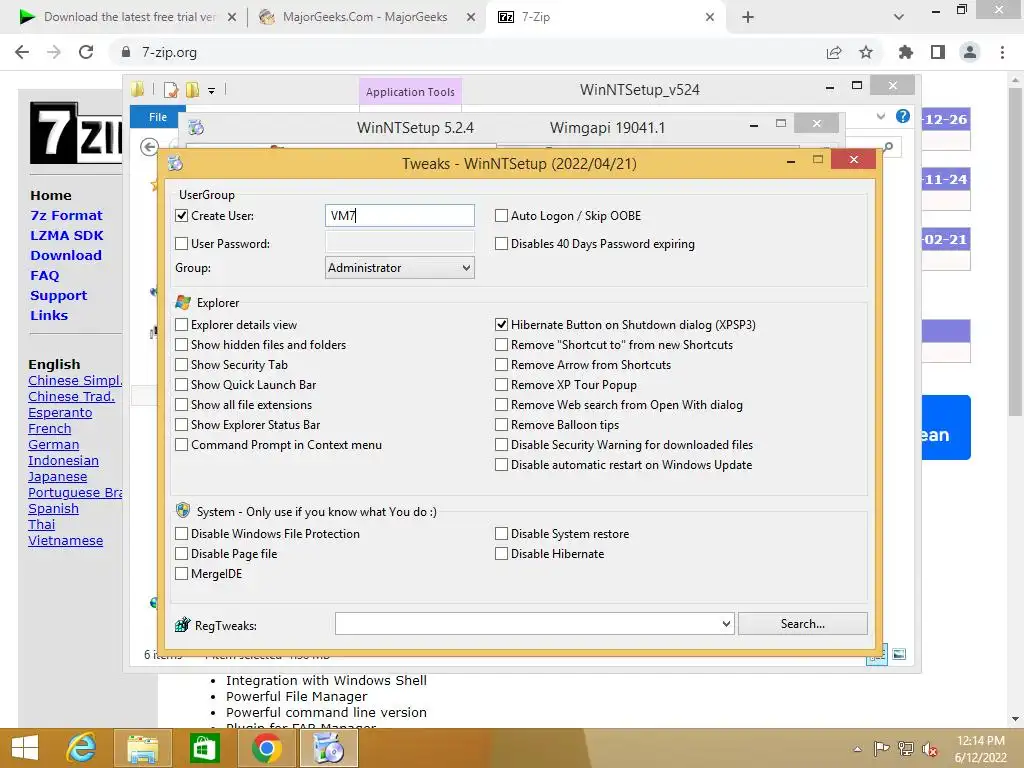Click the network tray icon
1024x768 pixels.
coord(905,748)
